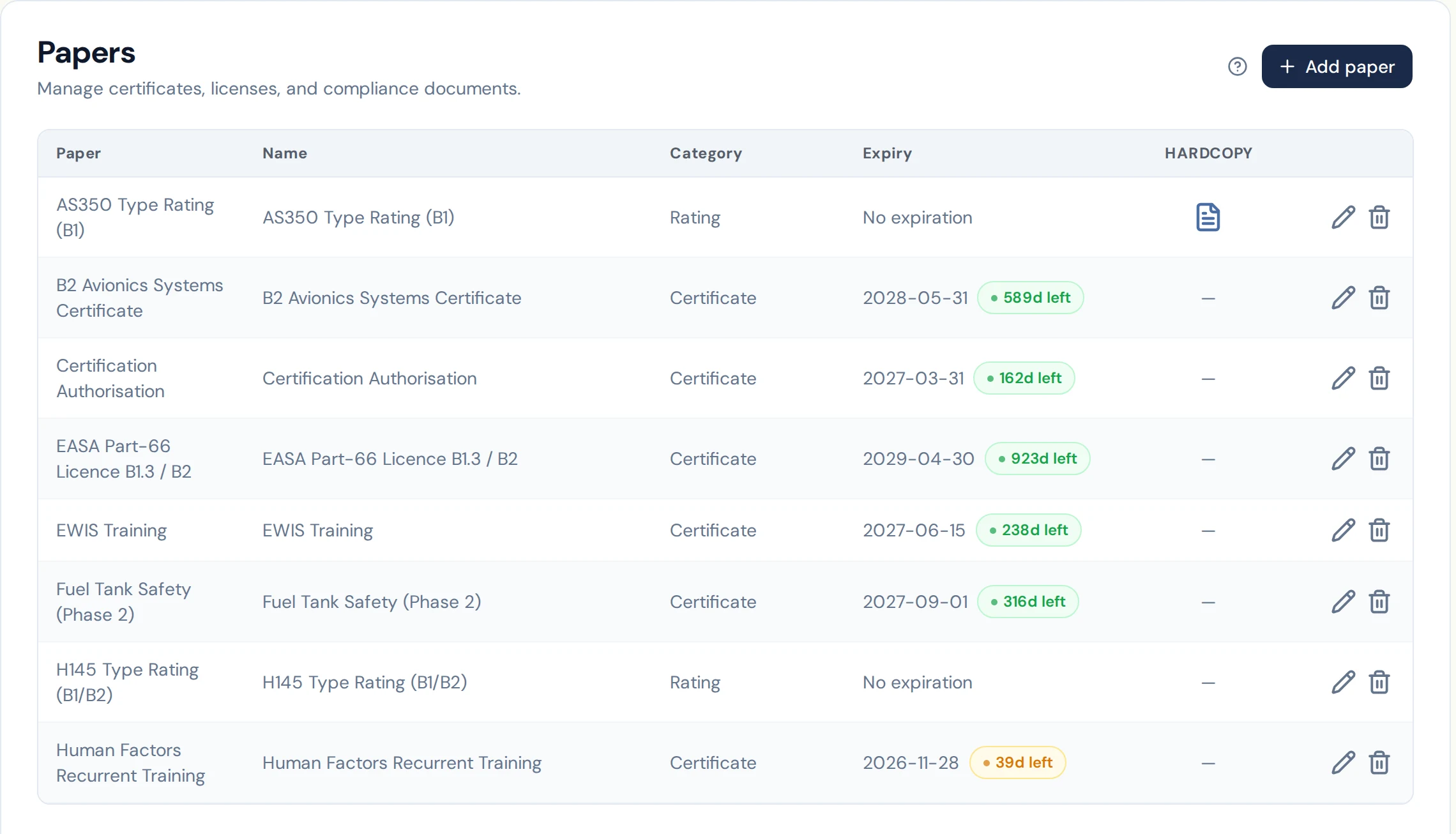Image resolution: width=1456 pixels, height=834 pixels.
Task: Delete the B2 Avionics Systems Certificate row
Action: click(1379, 298)
